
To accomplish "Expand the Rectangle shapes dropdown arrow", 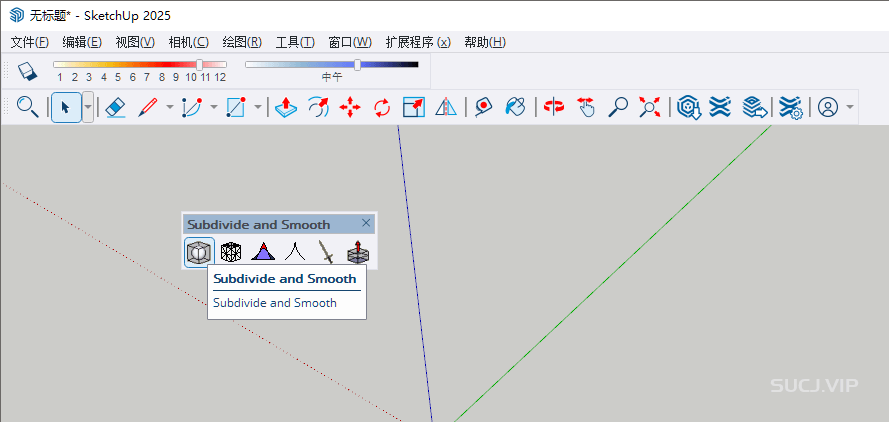I will (257, 107).
